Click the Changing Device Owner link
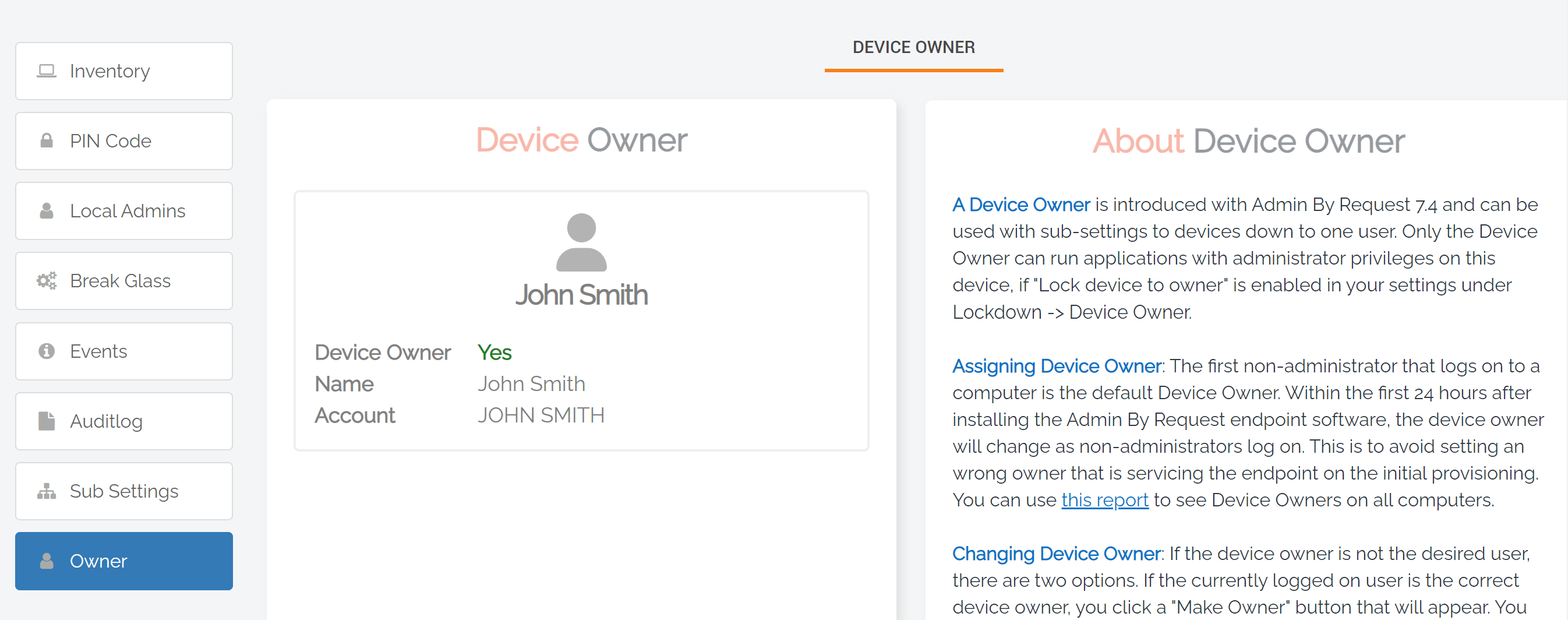 (x=1055, y=554)
